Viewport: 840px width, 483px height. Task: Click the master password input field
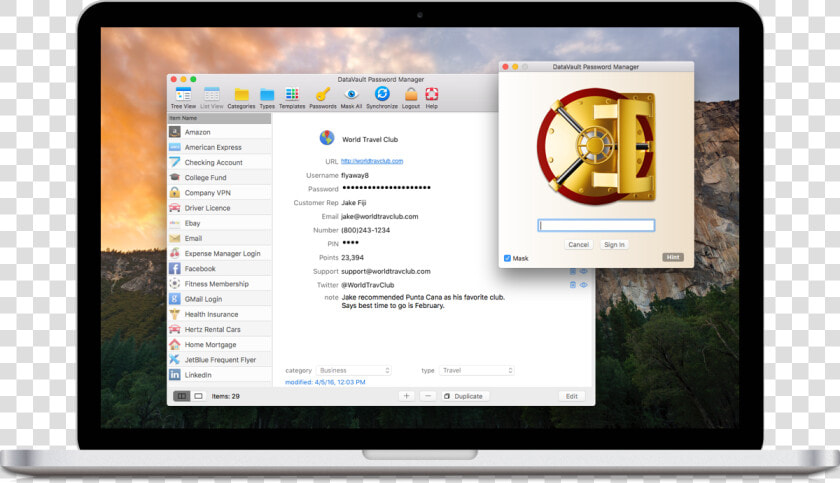pyautogui.click(x=596, y=225)
